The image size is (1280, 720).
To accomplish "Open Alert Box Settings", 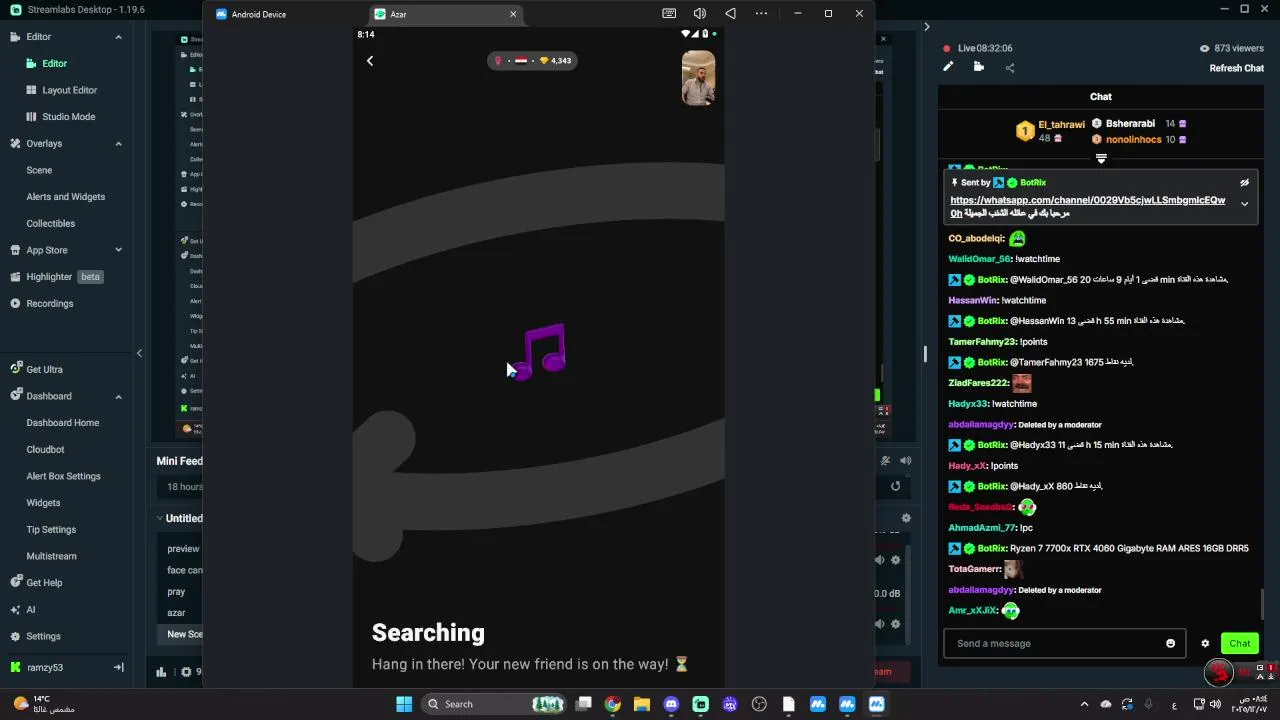I will [63, 476].
